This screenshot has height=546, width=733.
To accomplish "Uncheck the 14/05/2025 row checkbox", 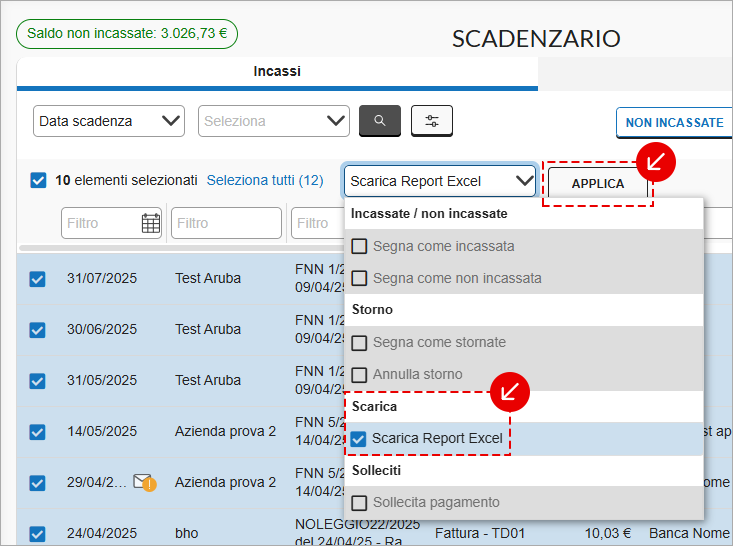I will (x=37, y=432).
